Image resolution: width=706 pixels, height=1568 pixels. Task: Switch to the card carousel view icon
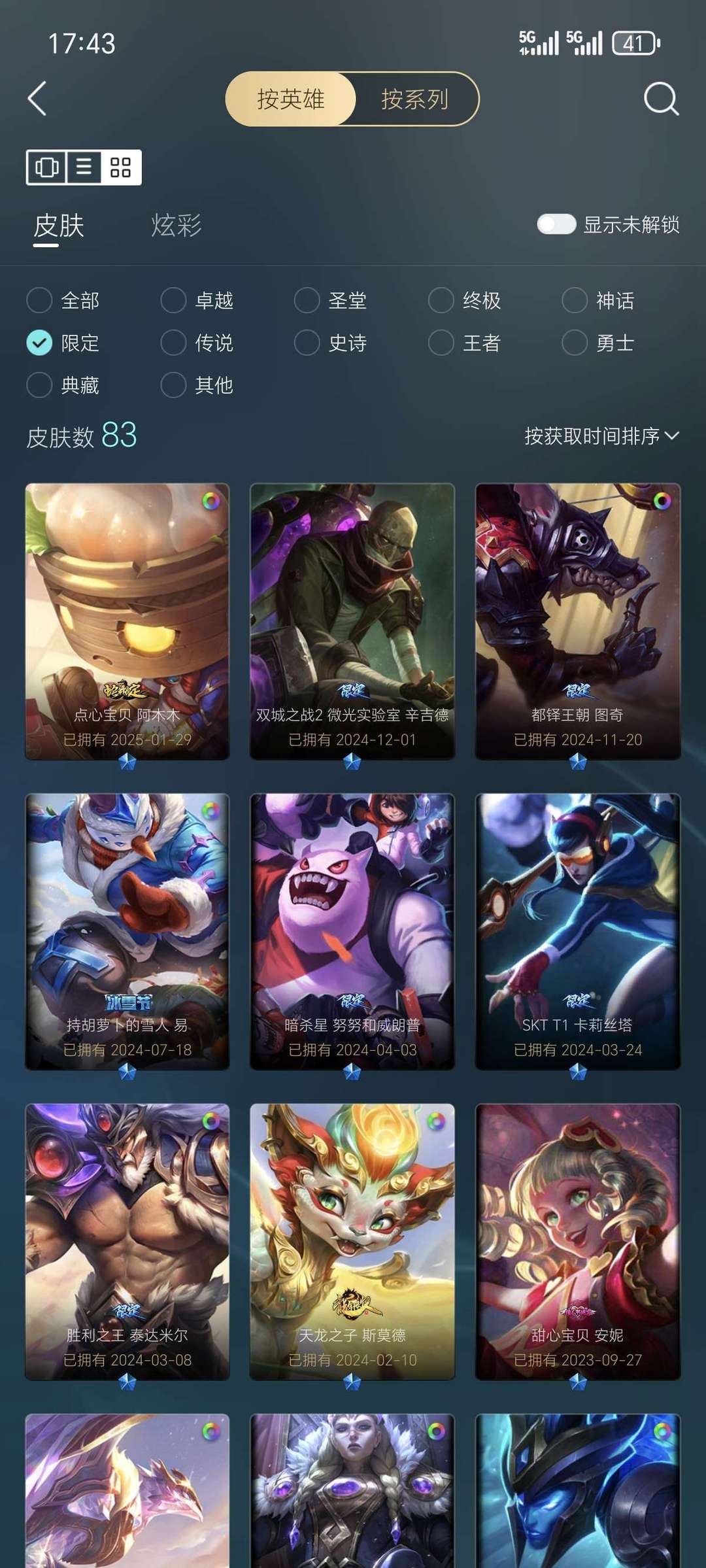point(46,167)
